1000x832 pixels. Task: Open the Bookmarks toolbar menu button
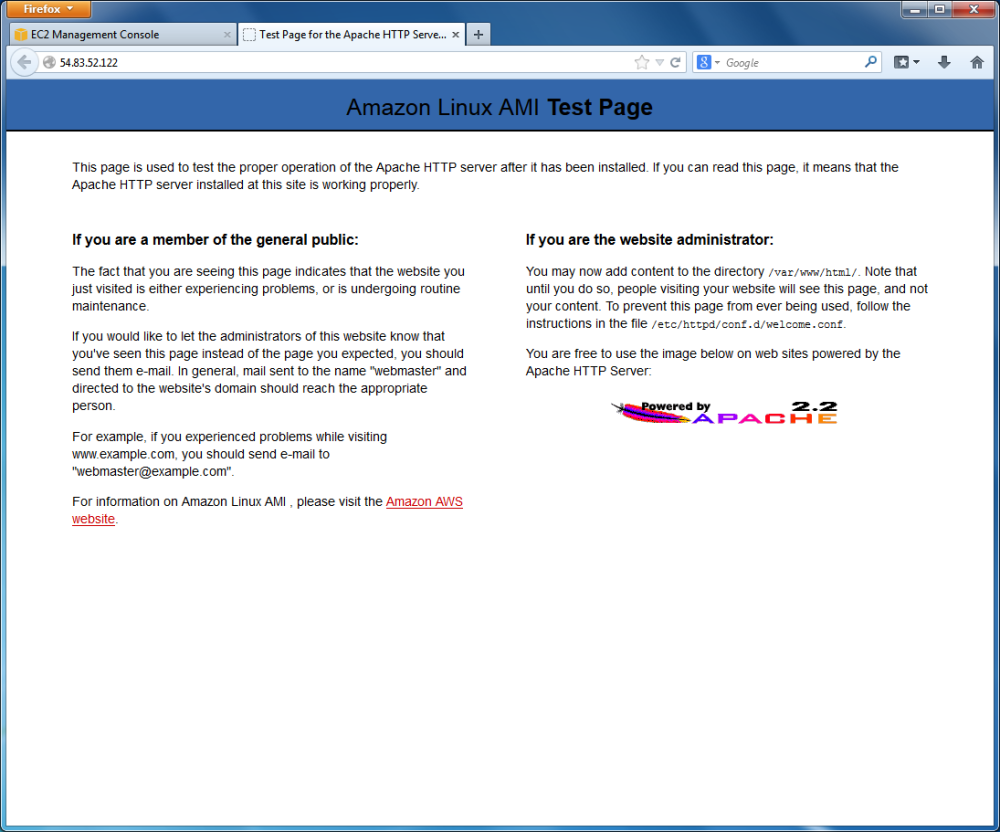(906, 62)
